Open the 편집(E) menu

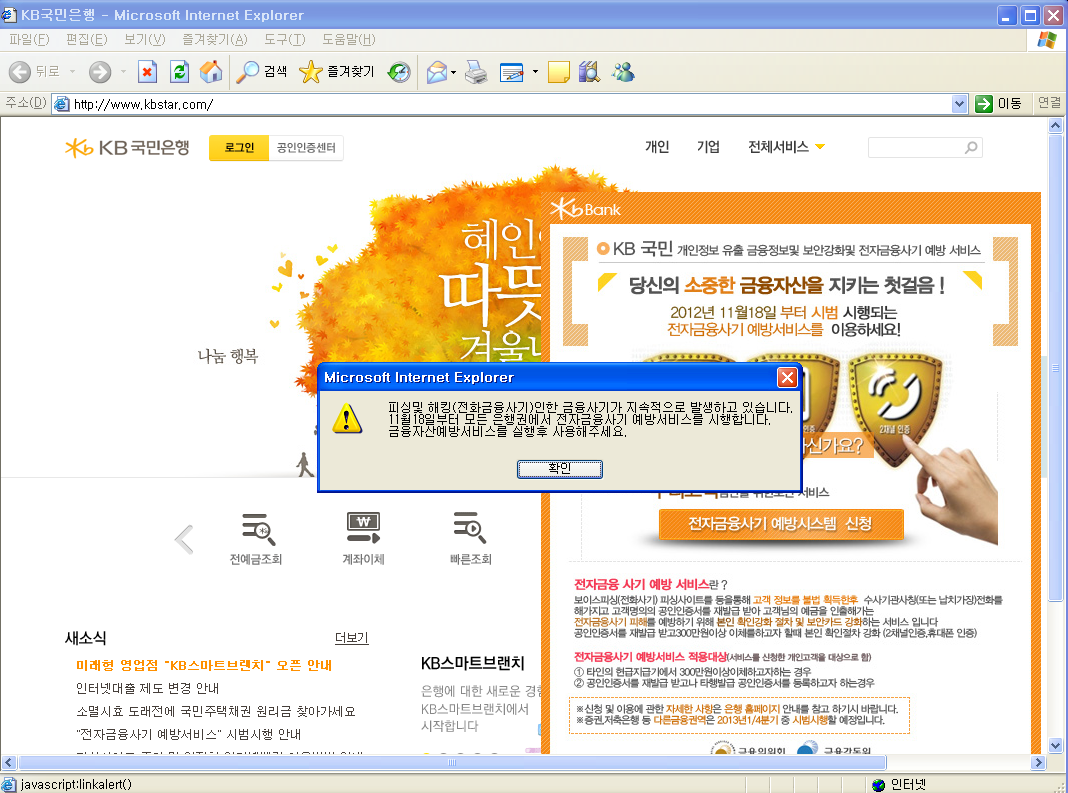click(87, 40)
